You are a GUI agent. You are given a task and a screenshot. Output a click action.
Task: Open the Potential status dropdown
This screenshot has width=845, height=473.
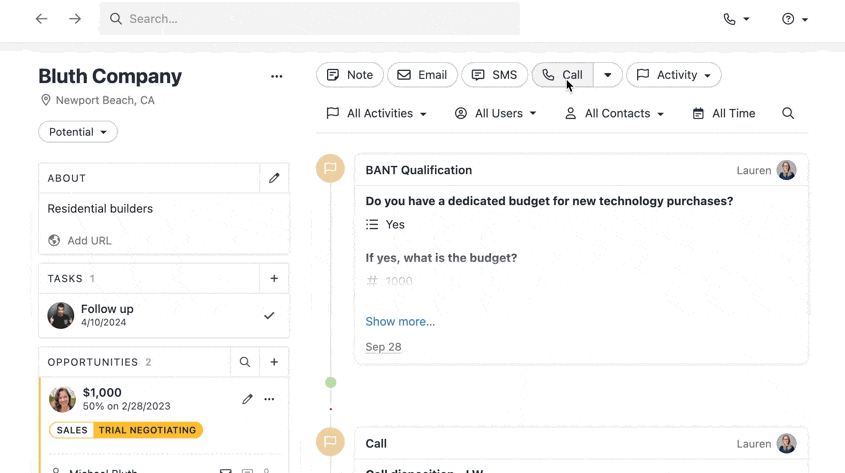tap(78, 132)
